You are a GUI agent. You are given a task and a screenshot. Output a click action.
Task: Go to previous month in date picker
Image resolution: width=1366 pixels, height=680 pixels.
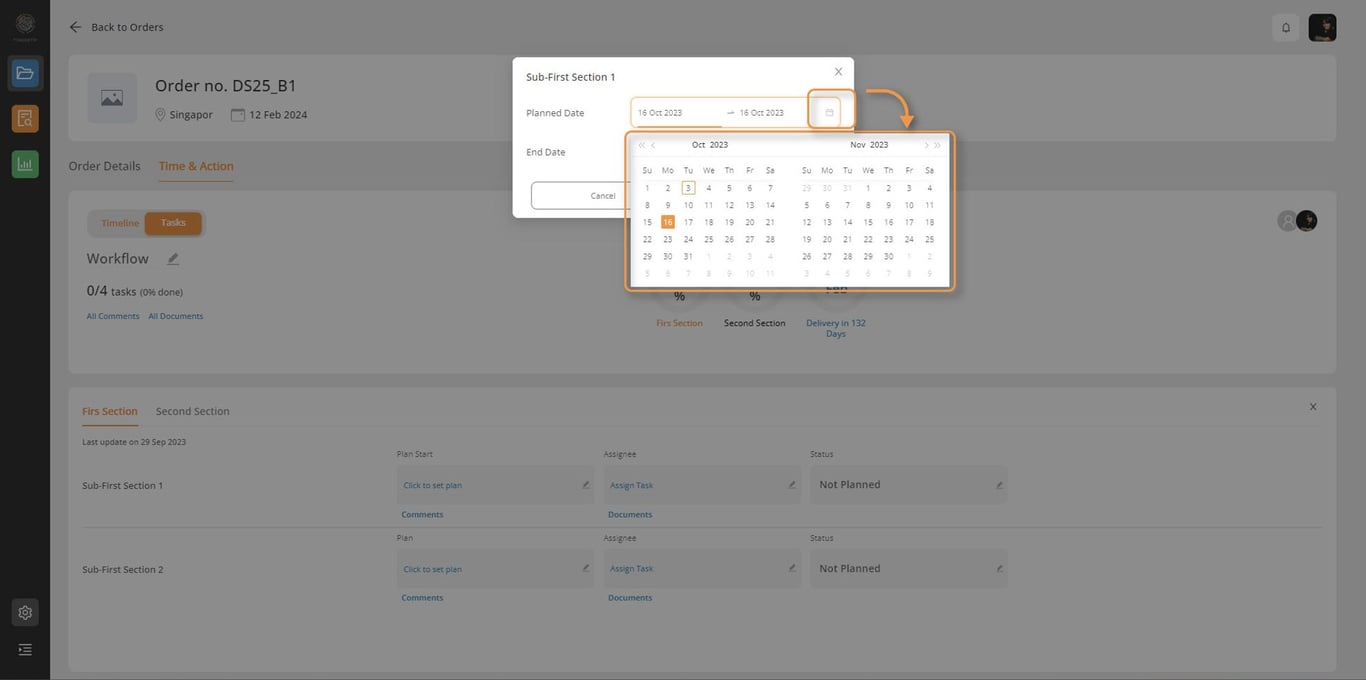654,145
